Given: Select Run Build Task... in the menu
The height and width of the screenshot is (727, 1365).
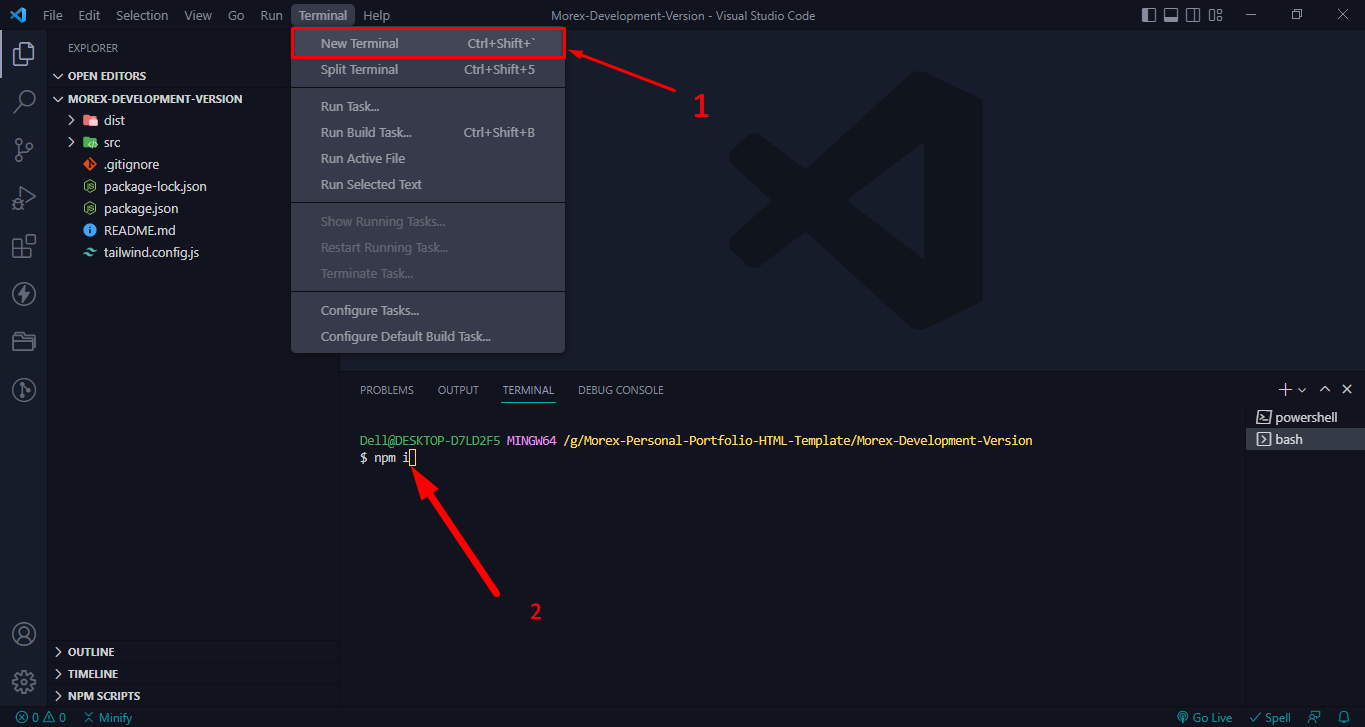Looking at the screenshot, I should [x=428, y=132].
